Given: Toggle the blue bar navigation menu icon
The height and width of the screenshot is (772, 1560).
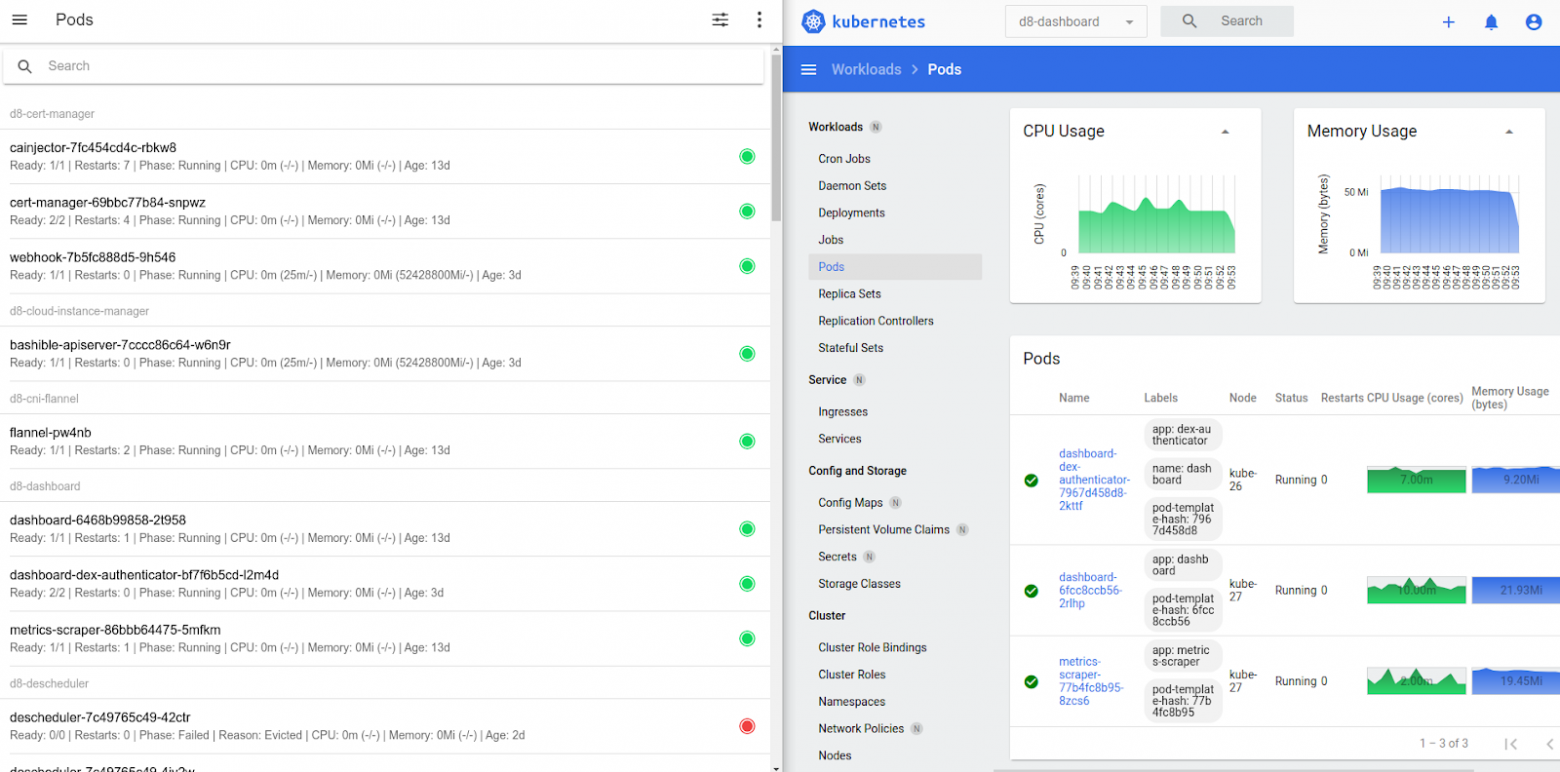Looking at the screenshot, I should coord(809,69).
